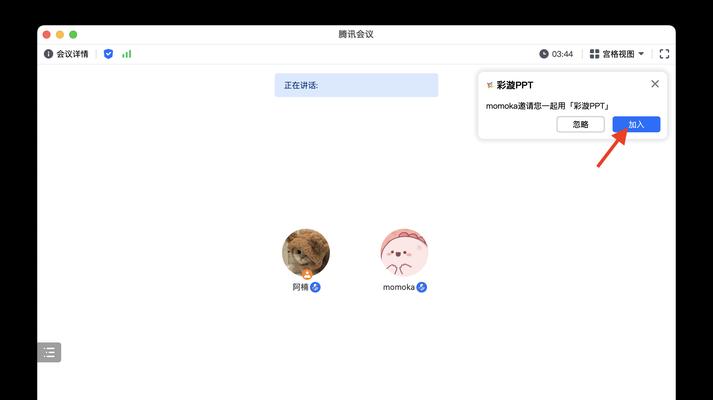Open the list panel button at the left edge

tap(49, 352)
